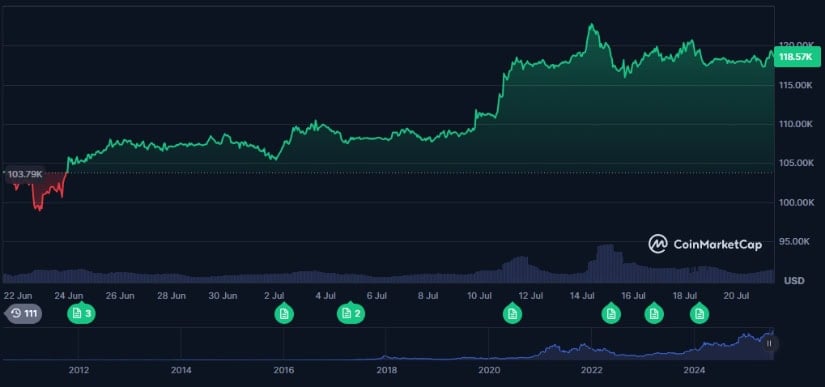Open the 11 Jul news marker
Viewport: 825px width, 387px height.
512,314
